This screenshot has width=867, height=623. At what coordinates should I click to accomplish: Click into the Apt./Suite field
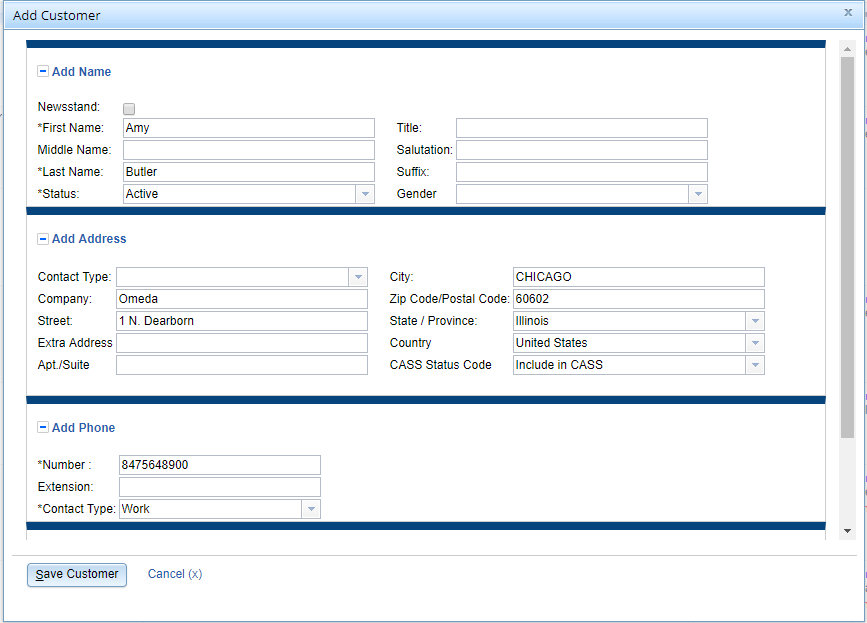coord(242,365)
